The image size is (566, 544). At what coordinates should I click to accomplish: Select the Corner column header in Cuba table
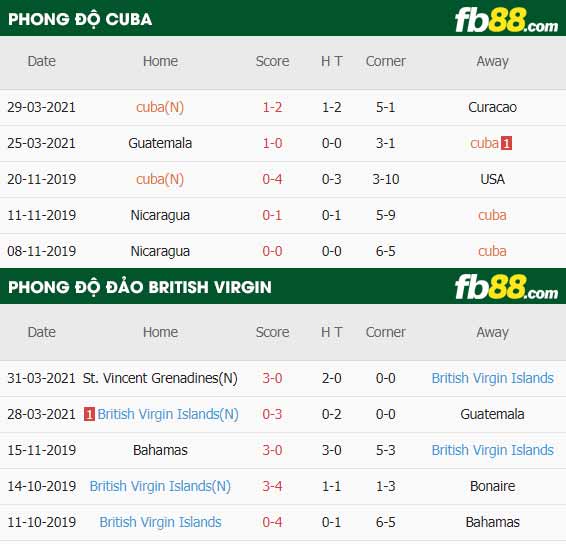(x=386, y=61)
